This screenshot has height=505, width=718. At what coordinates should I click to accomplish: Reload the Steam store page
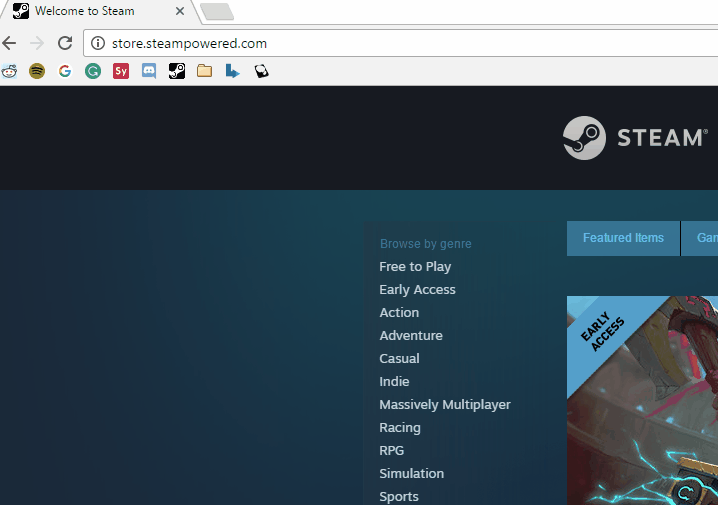pyautogui.click(x=65, y=43)
